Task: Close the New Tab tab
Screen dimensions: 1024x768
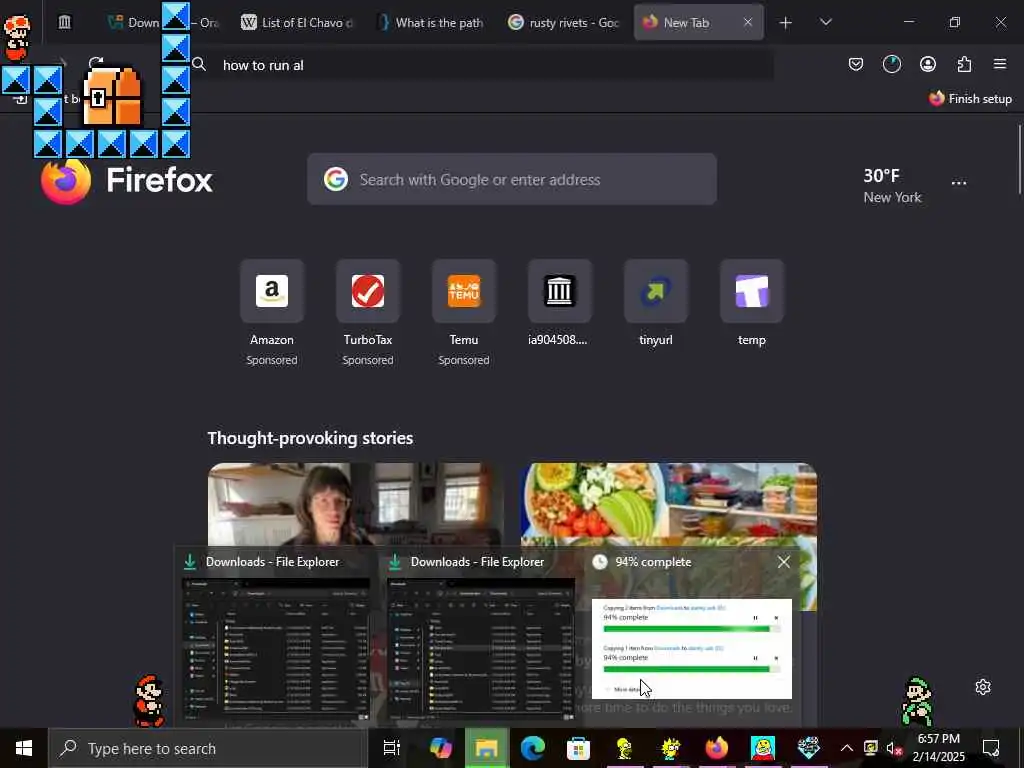Action: pos(748,22)
